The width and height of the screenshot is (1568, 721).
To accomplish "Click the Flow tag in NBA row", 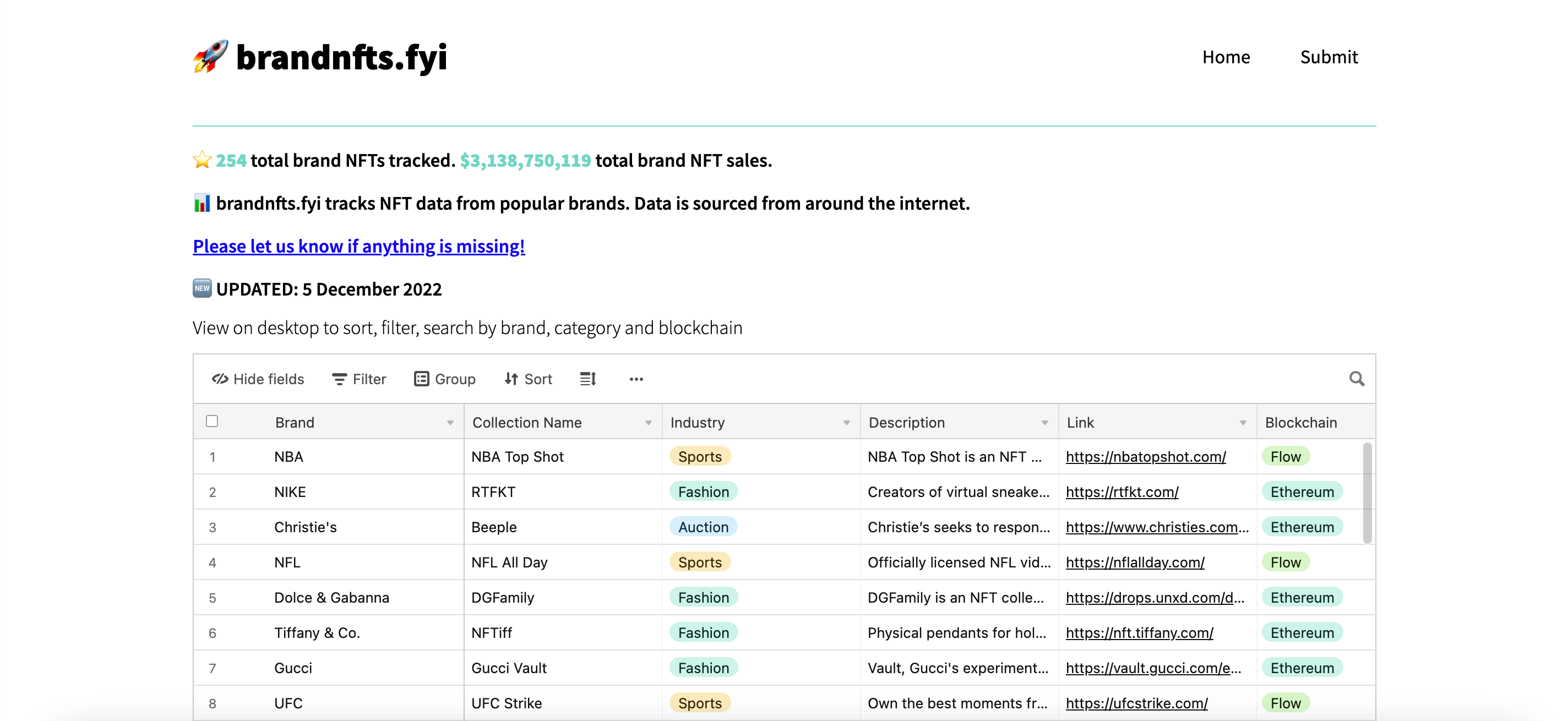I will coord(1286,457).
